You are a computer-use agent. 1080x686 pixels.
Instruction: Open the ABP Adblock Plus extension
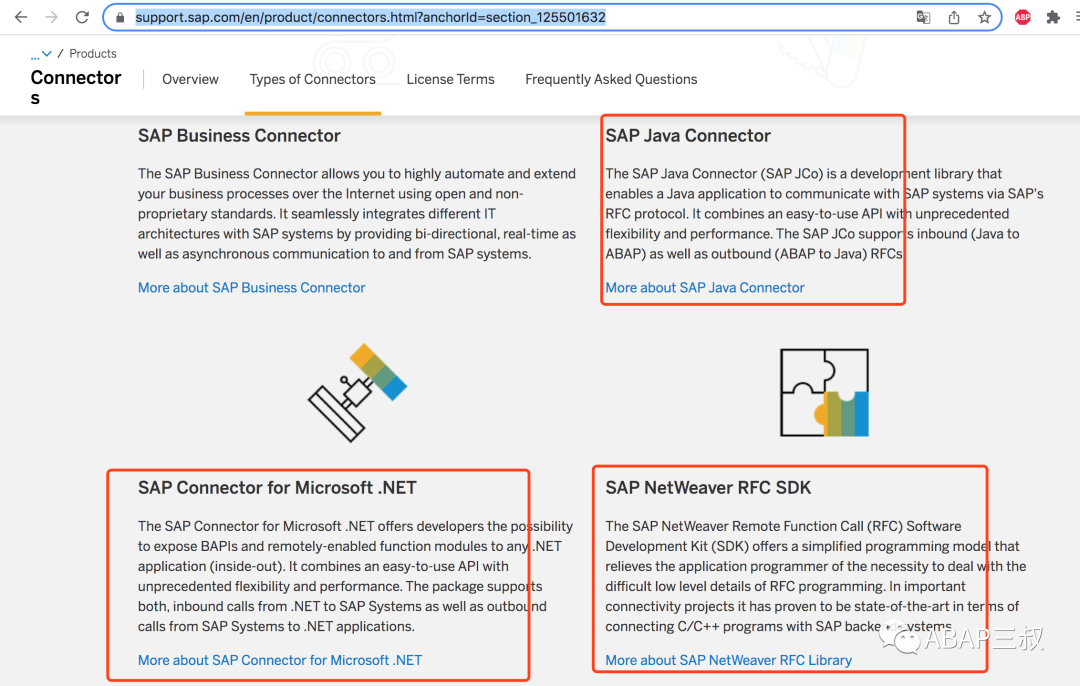tap(1023, 17)
